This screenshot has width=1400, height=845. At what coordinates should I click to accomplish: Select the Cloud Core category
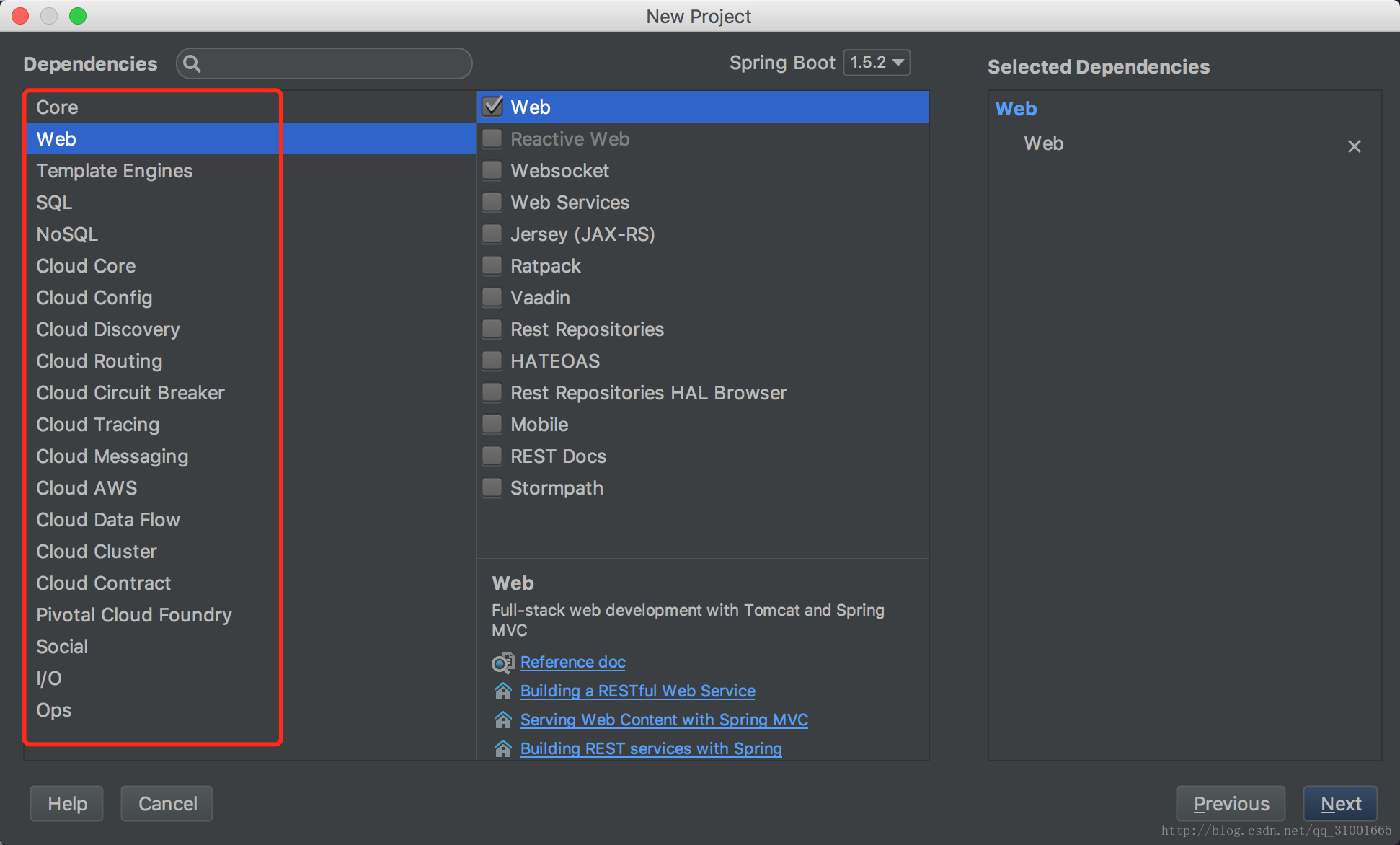(249, 265)
